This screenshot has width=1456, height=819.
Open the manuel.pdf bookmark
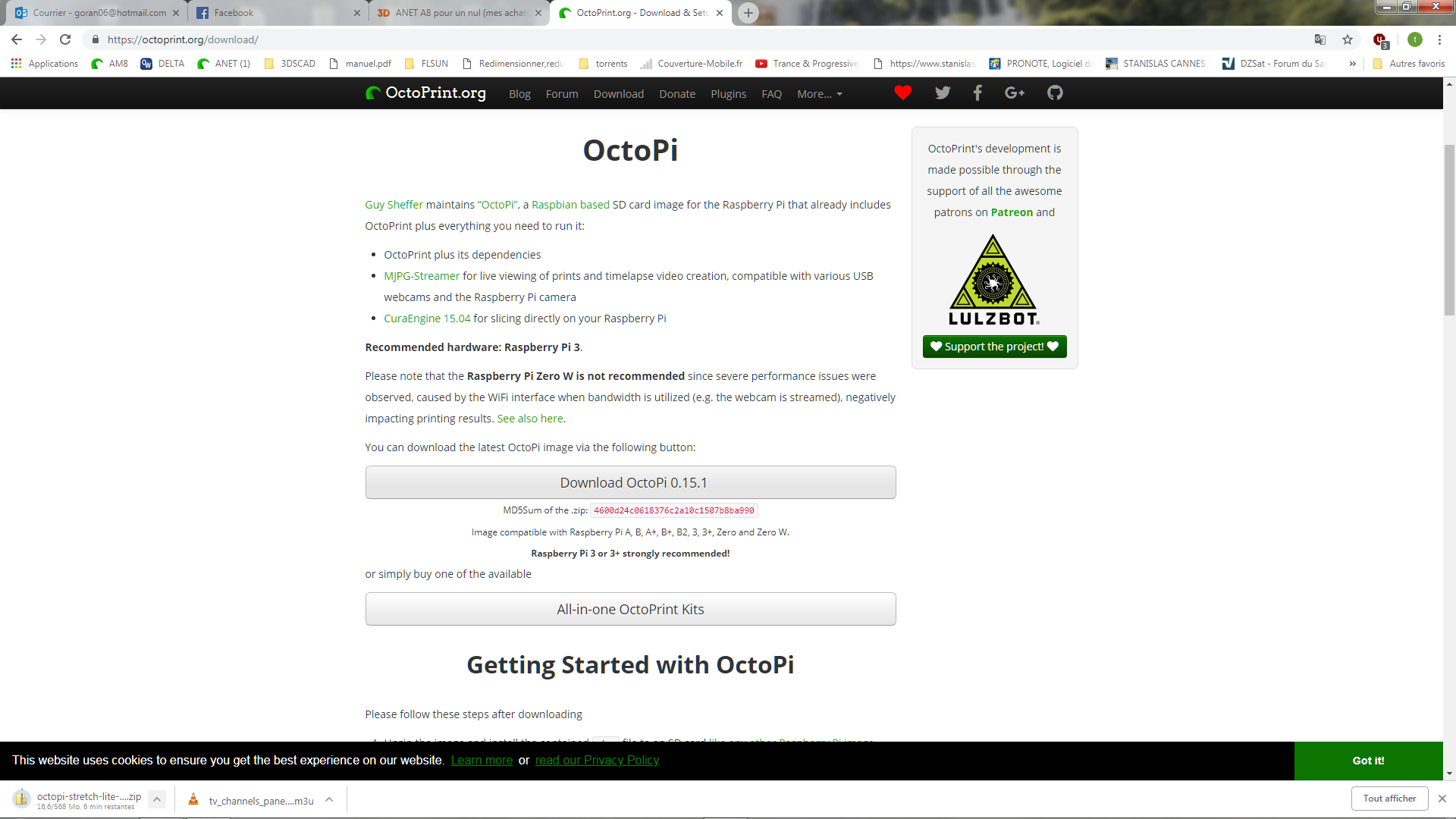click(360, 64)
